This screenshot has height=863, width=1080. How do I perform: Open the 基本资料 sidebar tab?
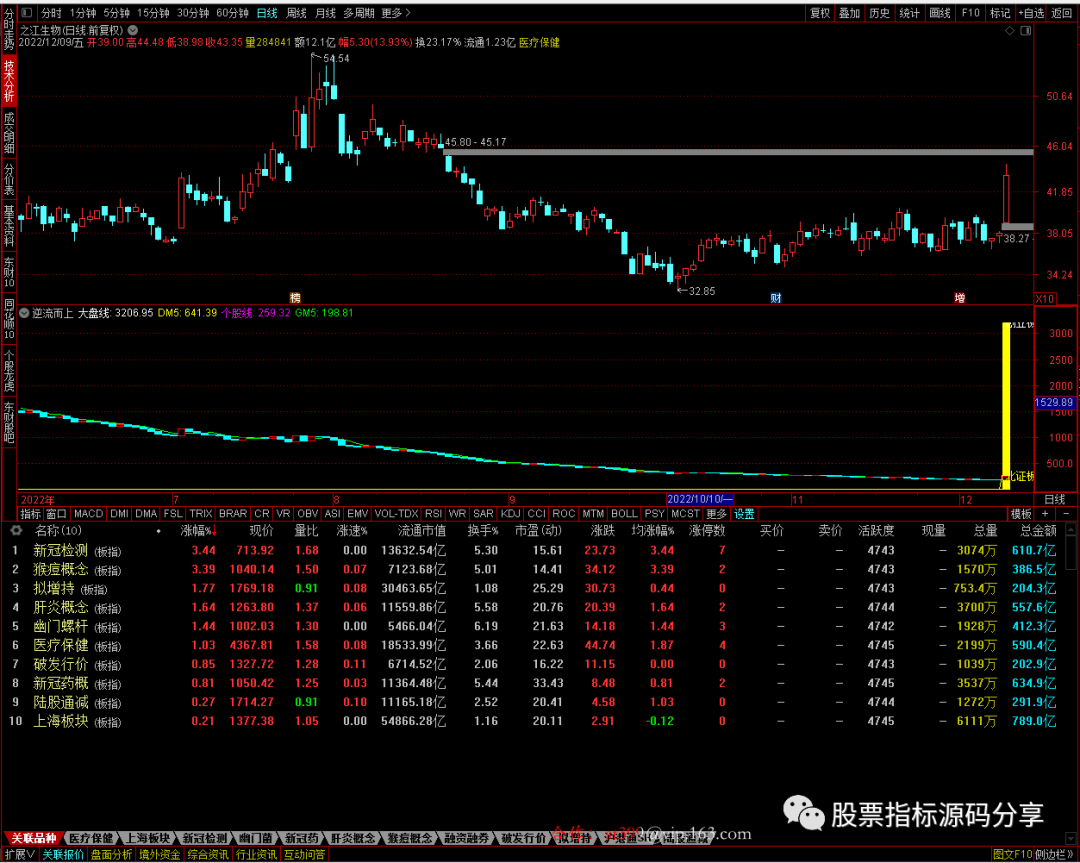[9, 225]
